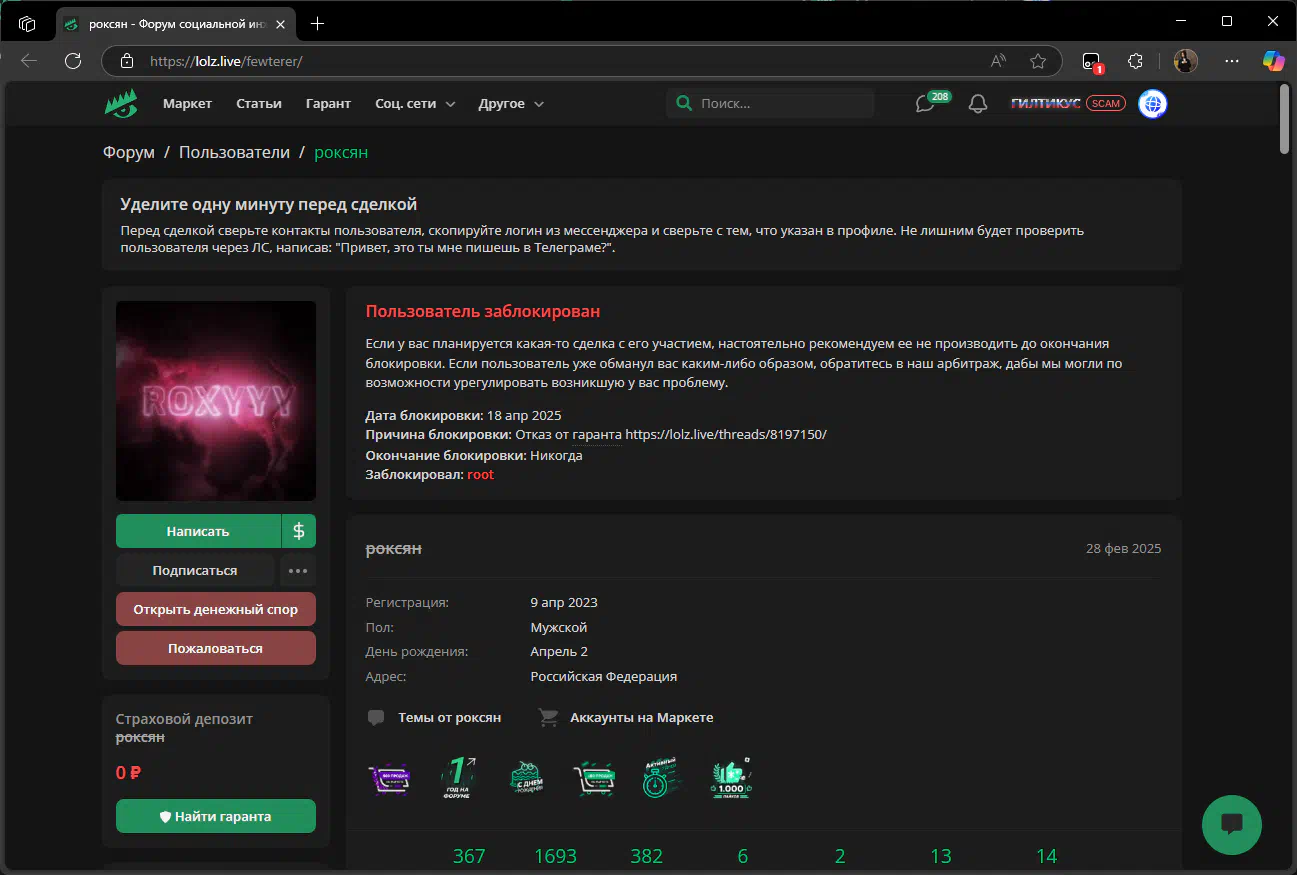The height and width of the screenshot is (875, 1297).
Task: Click the 'Написать' message button
Action: click(x=198, y=531)
